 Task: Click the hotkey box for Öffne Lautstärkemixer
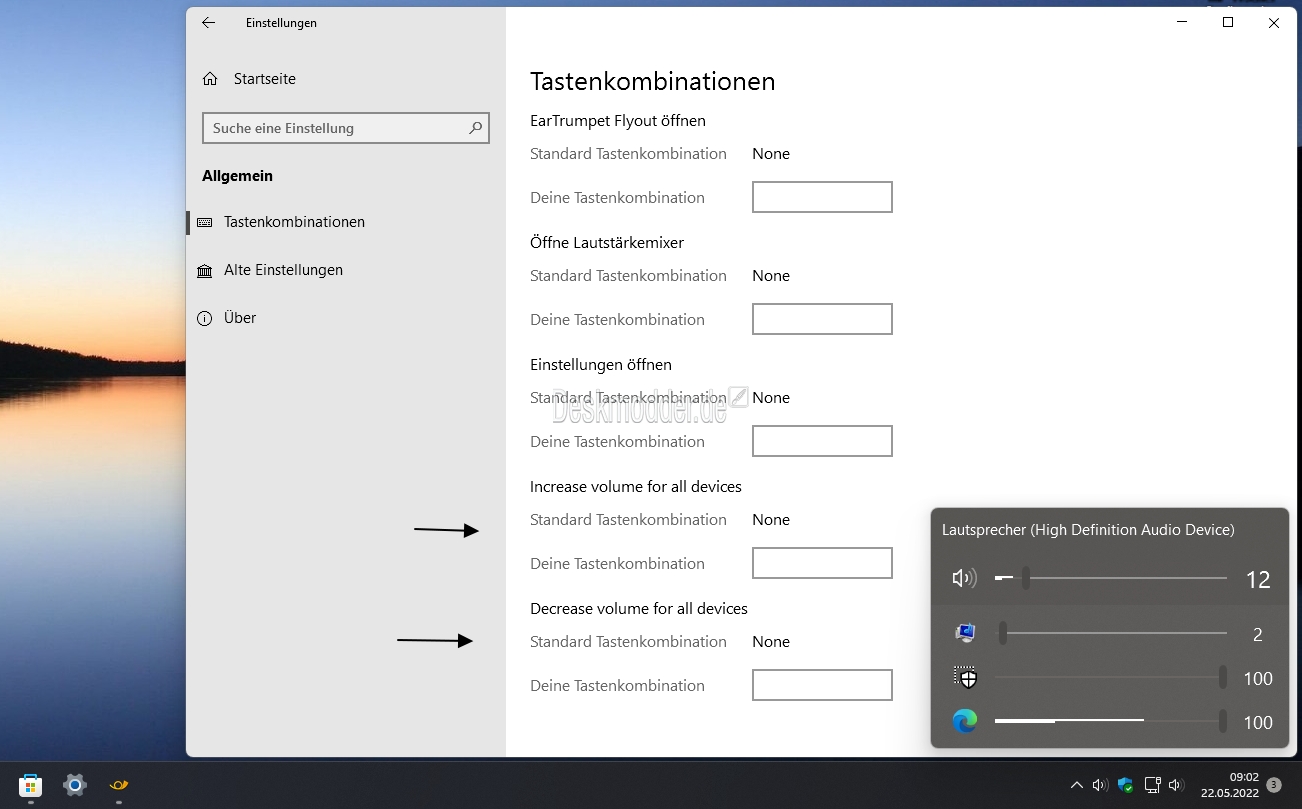click(x=822, y=319)
